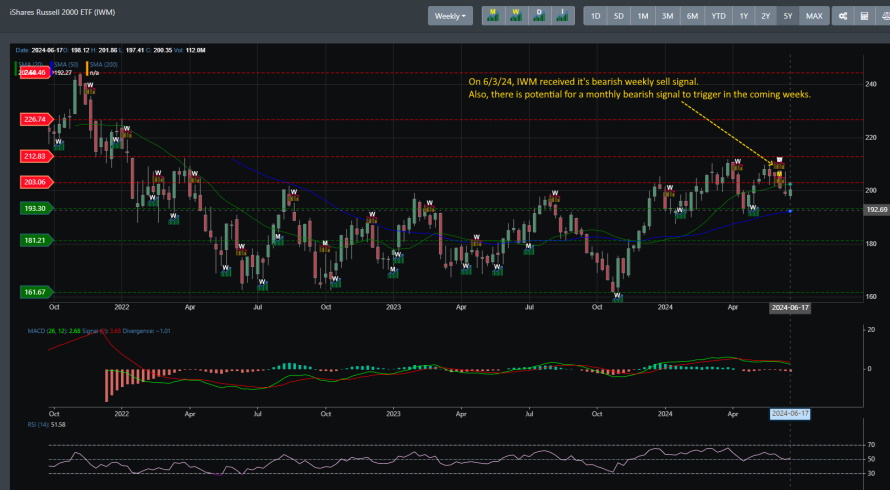The image size is (890, 490).
Task: Select the active 5Y range button
Action: click(x=788, y=16)
